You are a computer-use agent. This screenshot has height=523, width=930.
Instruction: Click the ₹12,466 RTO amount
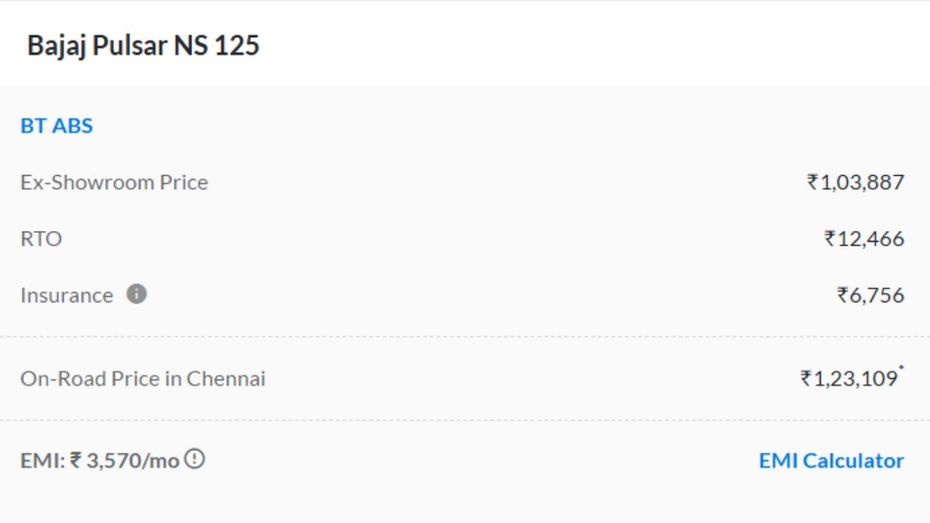864,238
